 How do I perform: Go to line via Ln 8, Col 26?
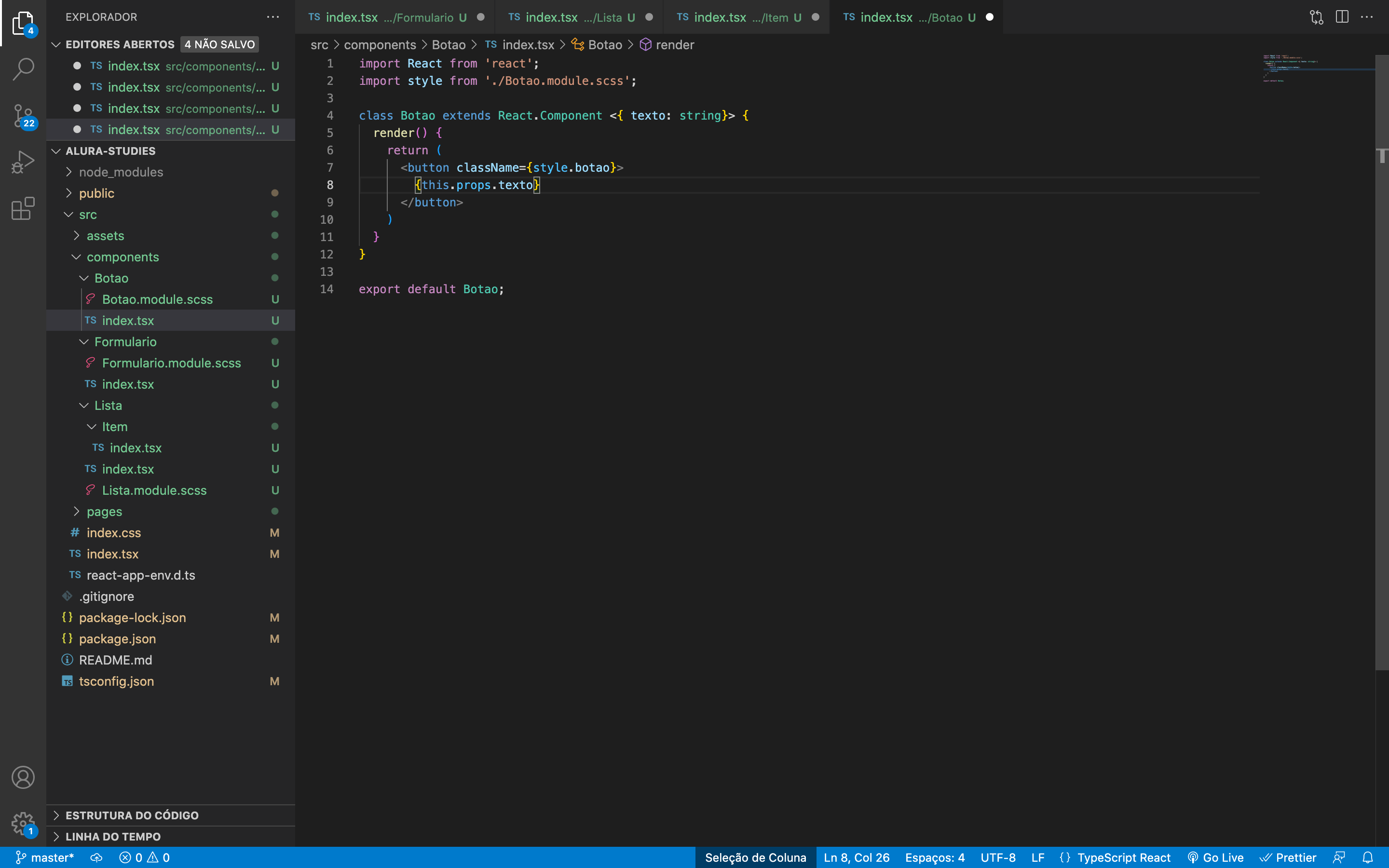(x=857, y=858)
